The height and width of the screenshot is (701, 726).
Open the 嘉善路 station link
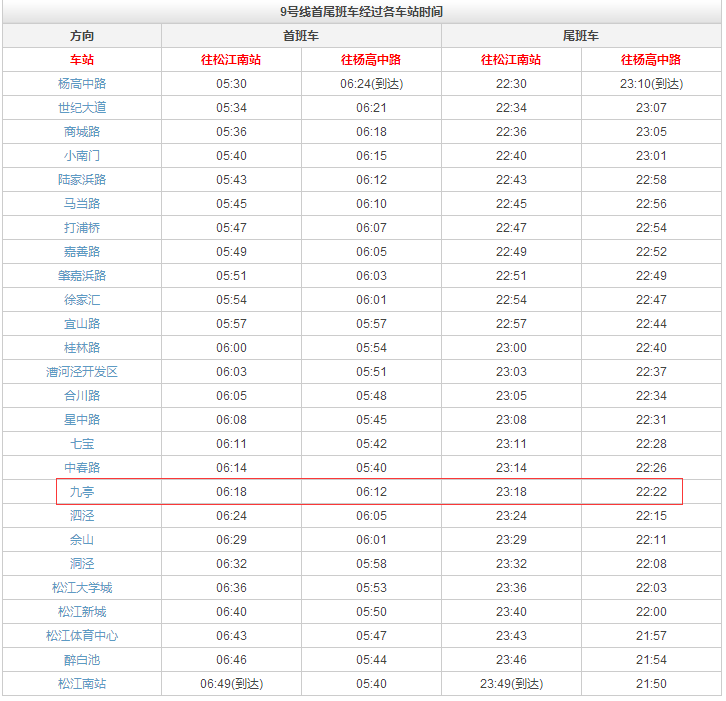click(x=82, y=252)
